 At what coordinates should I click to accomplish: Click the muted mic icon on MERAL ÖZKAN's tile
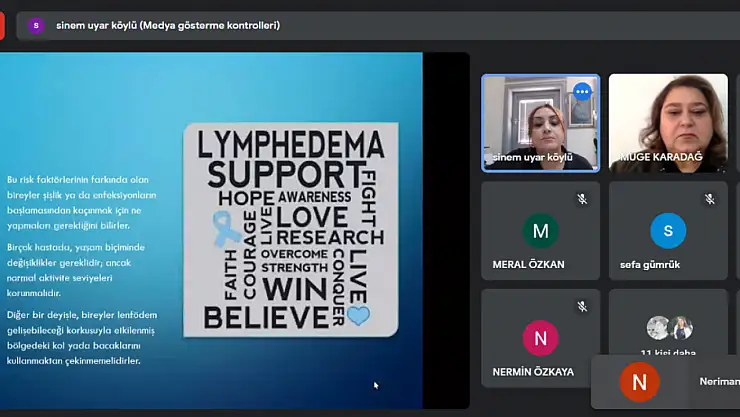pos(582,199)
